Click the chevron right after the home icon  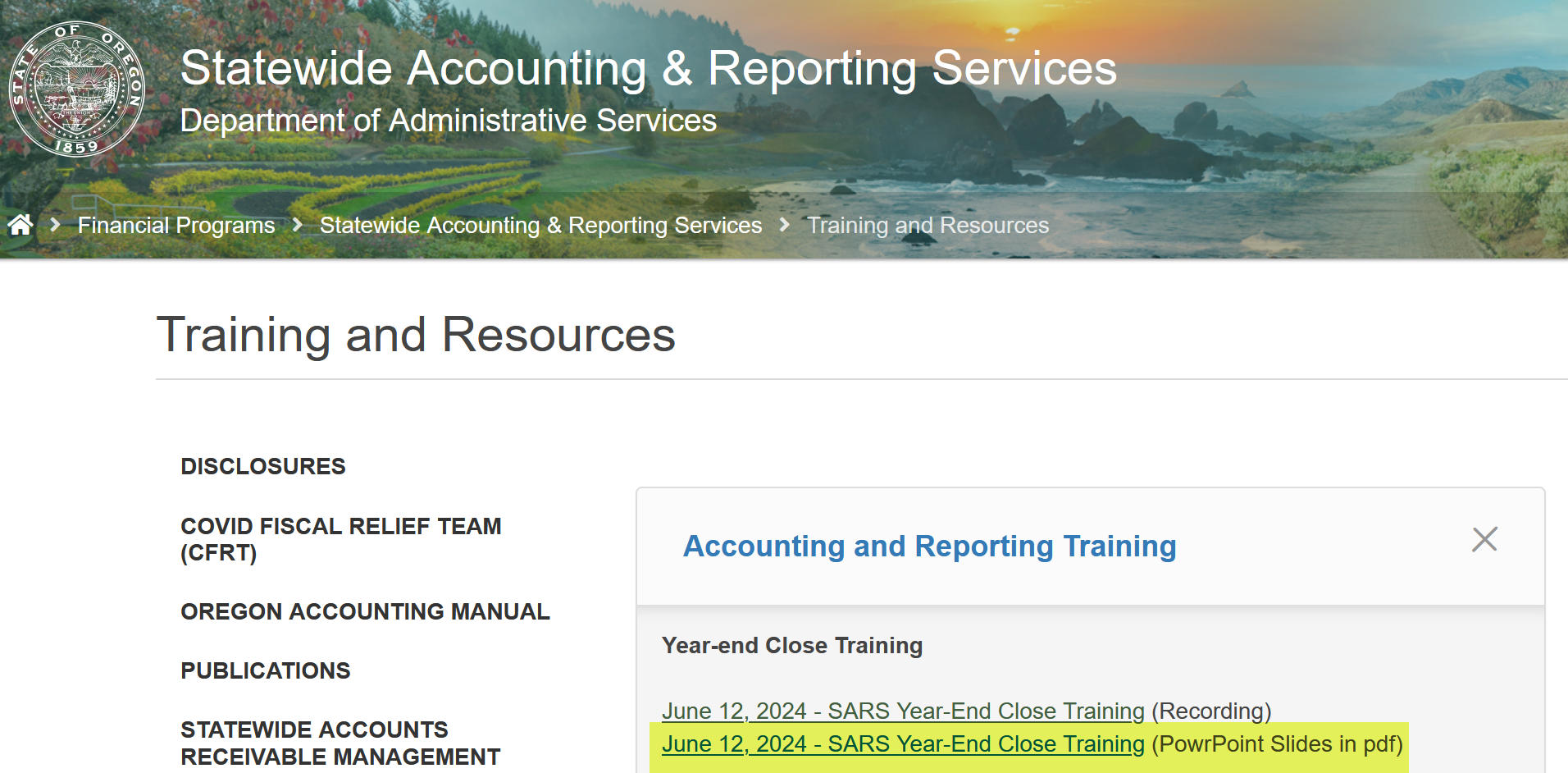[x=55, y=225]
